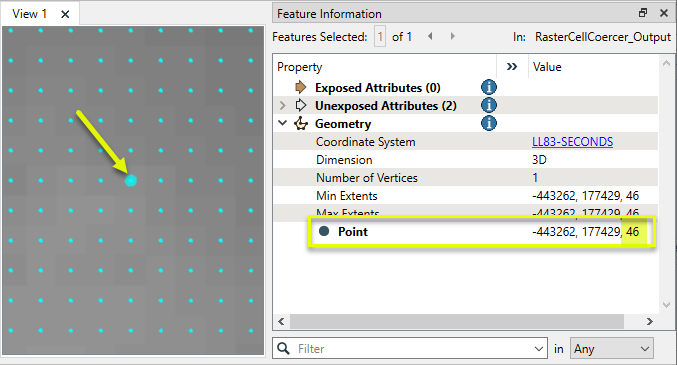Screen dimensions: 677x365
Task: Click the Value column header
Action: click(x=547, y=67)
